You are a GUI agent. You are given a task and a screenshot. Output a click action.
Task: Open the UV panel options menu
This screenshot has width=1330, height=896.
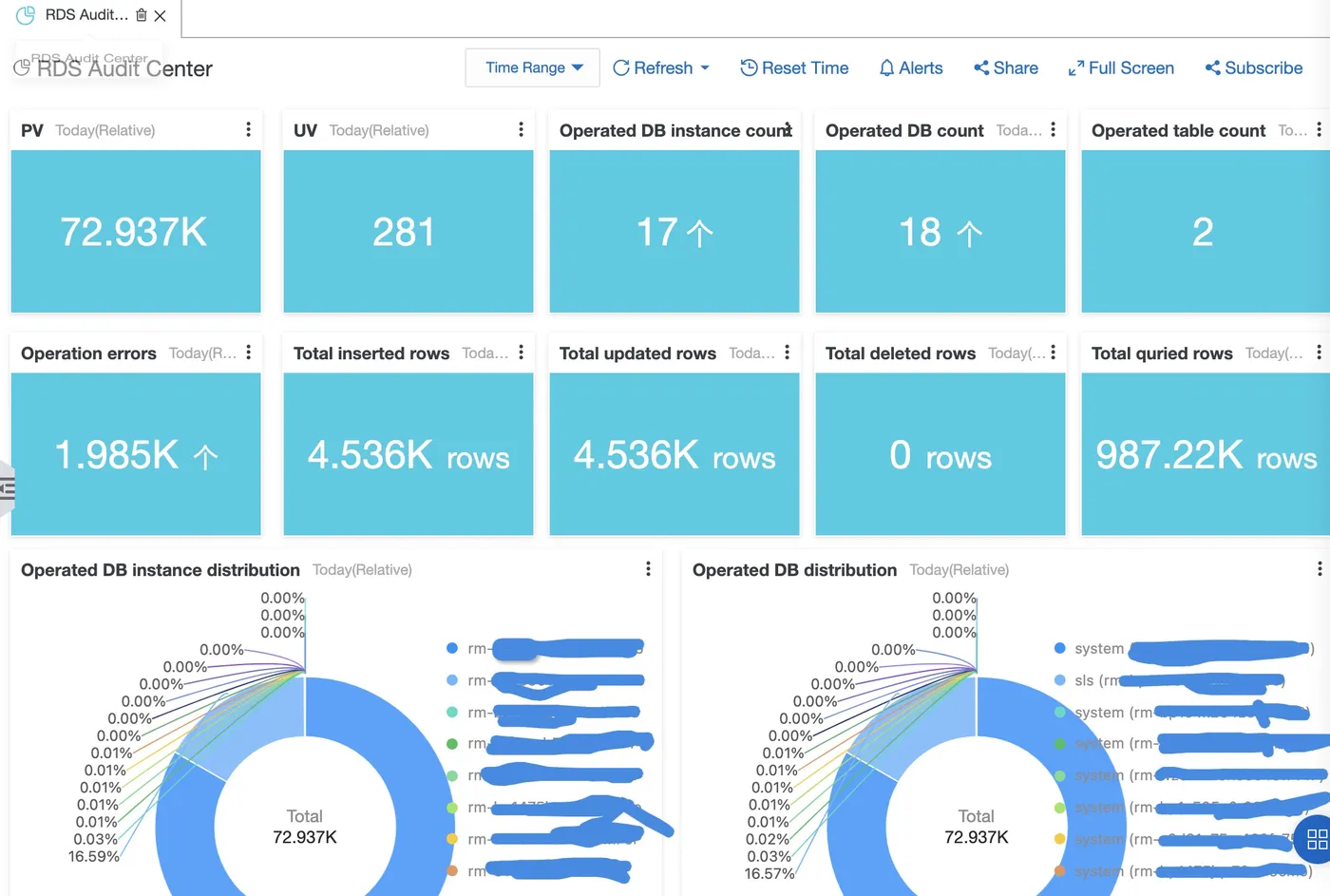tap(521, 129)
